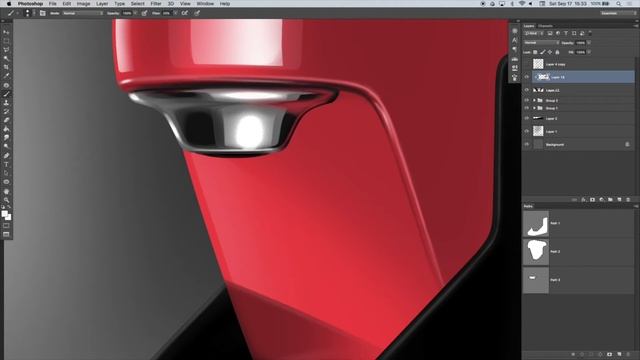Click the foreground color swatch
Viewport: 640px width, 360px height.
tap(4, 213)
